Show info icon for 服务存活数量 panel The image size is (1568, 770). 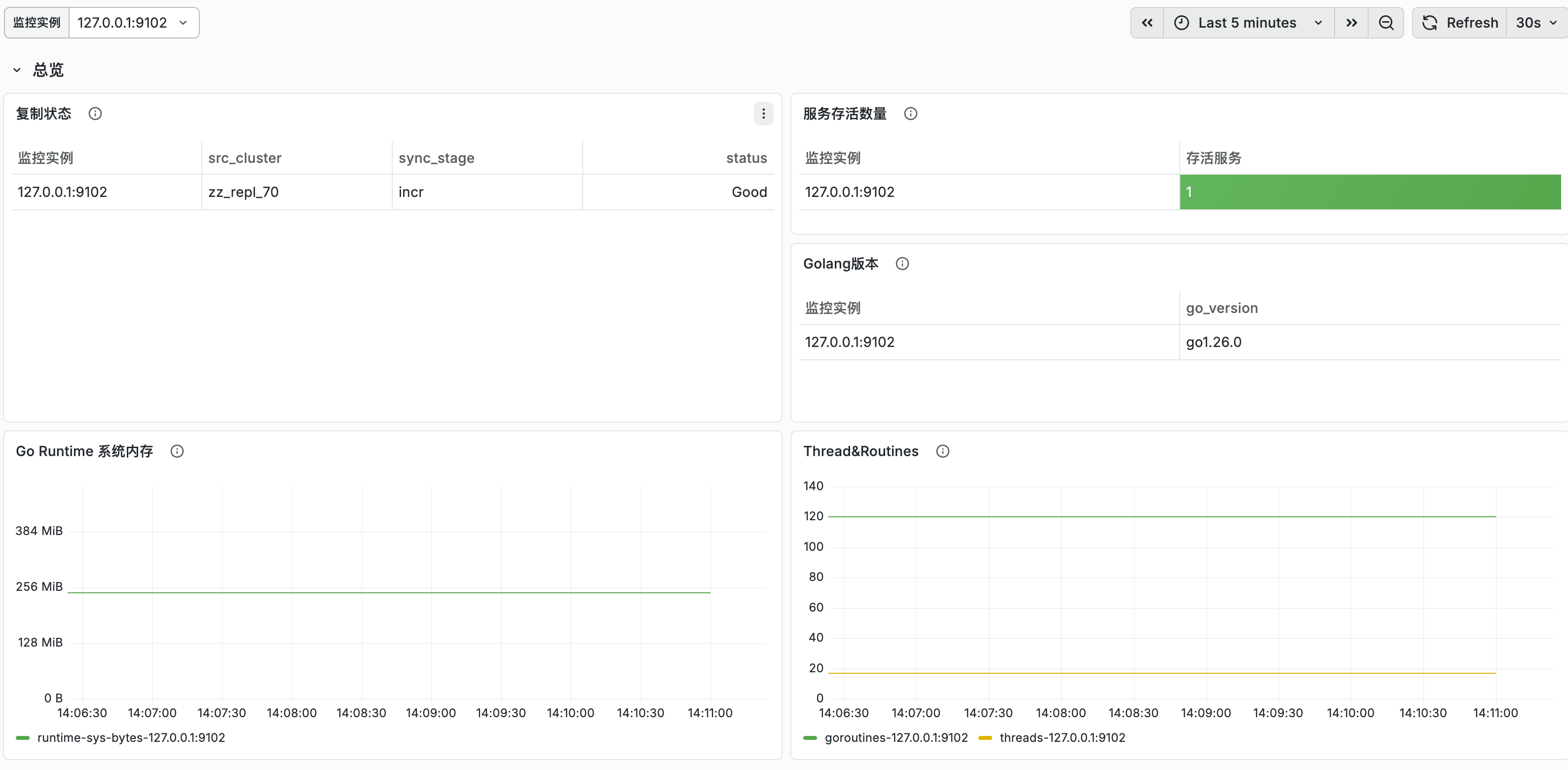coord(911,114)
